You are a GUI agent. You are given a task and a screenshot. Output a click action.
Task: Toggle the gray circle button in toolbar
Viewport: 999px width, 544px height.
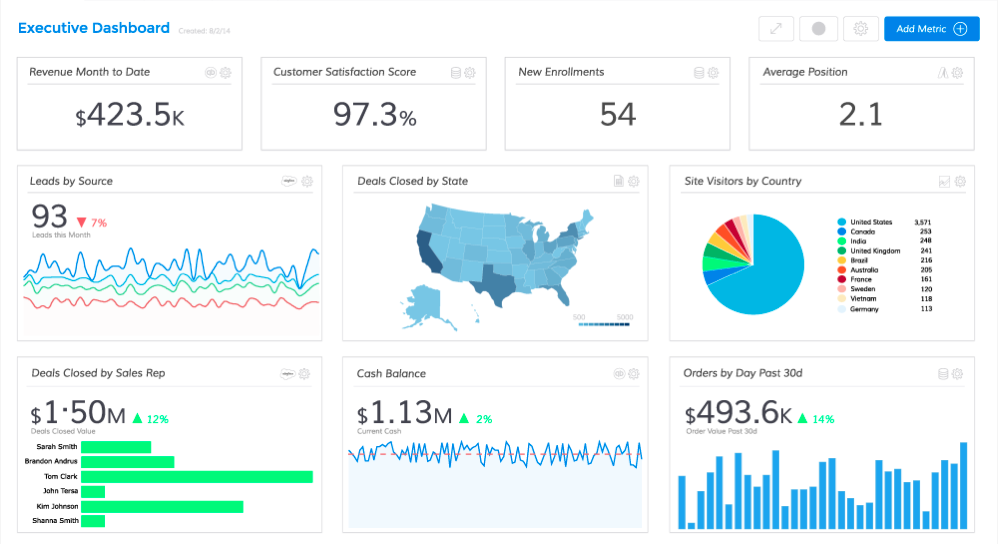pyautogui.click(x=819, y=29)
